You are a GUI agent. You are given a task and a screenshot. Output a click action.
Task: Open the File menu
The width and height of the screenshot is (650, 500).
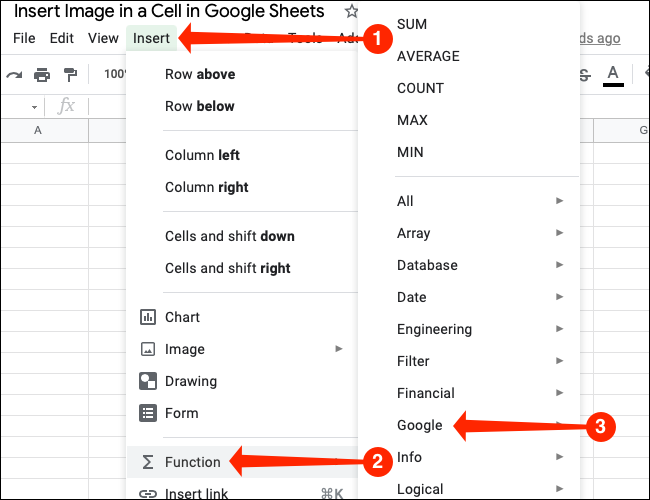(x=24, y=38)
